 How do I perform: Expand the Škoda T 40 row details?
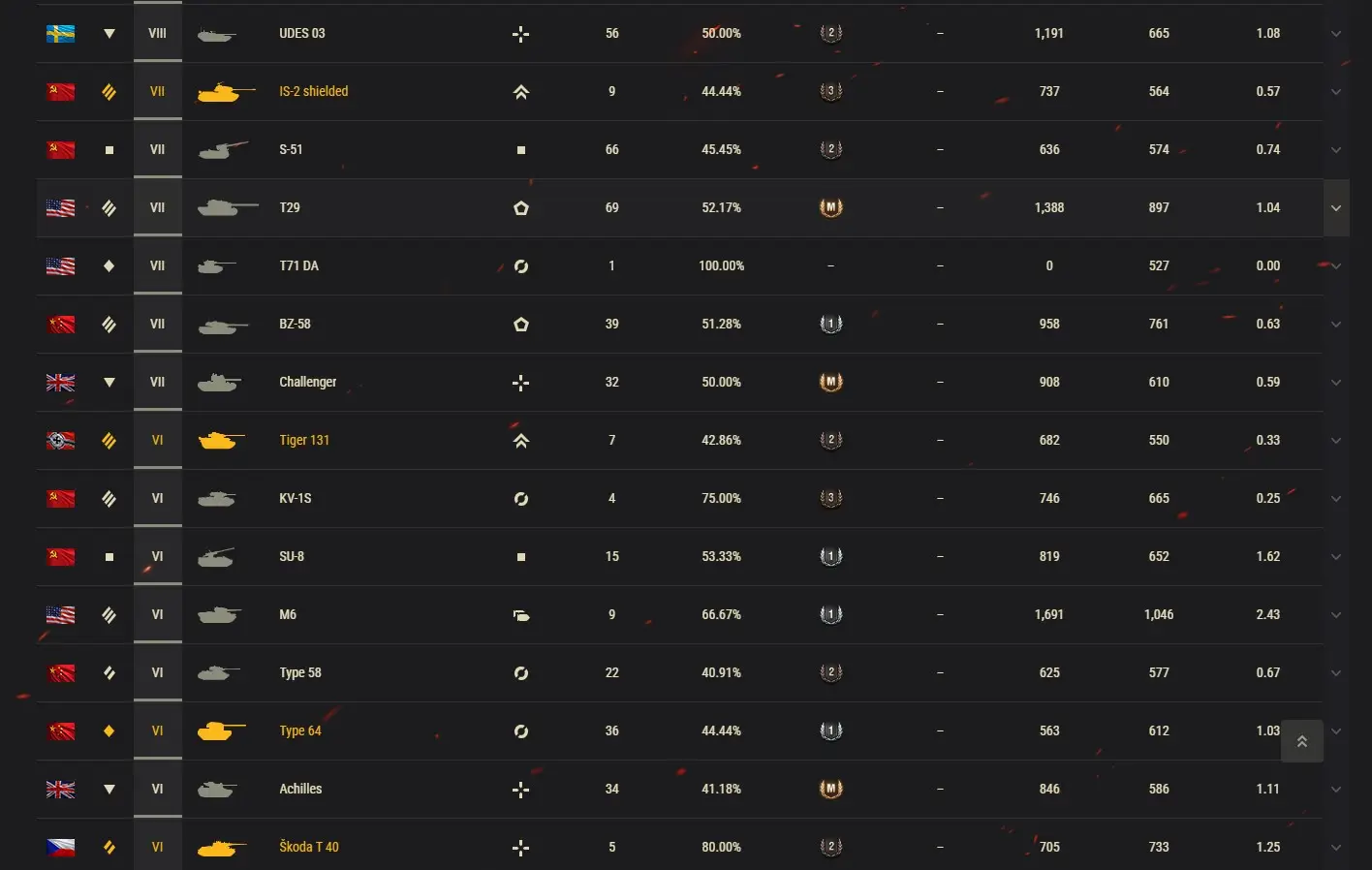tap(1336, 848)
